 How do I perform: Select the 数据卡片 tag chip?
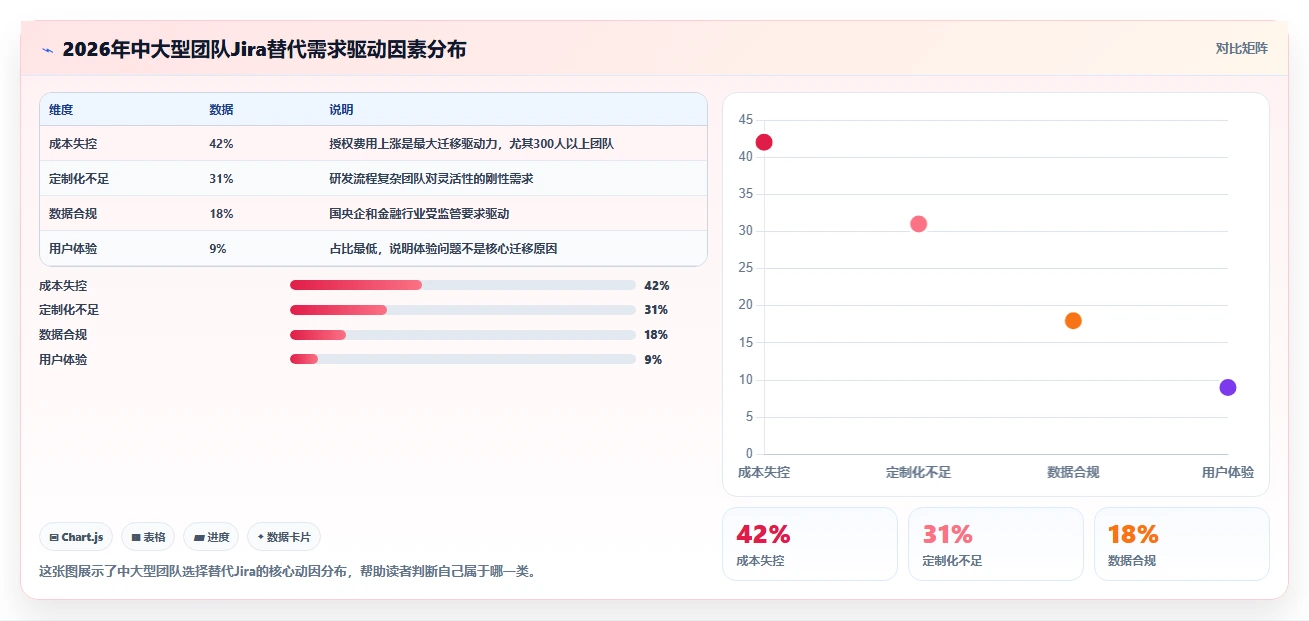(284, 537)
